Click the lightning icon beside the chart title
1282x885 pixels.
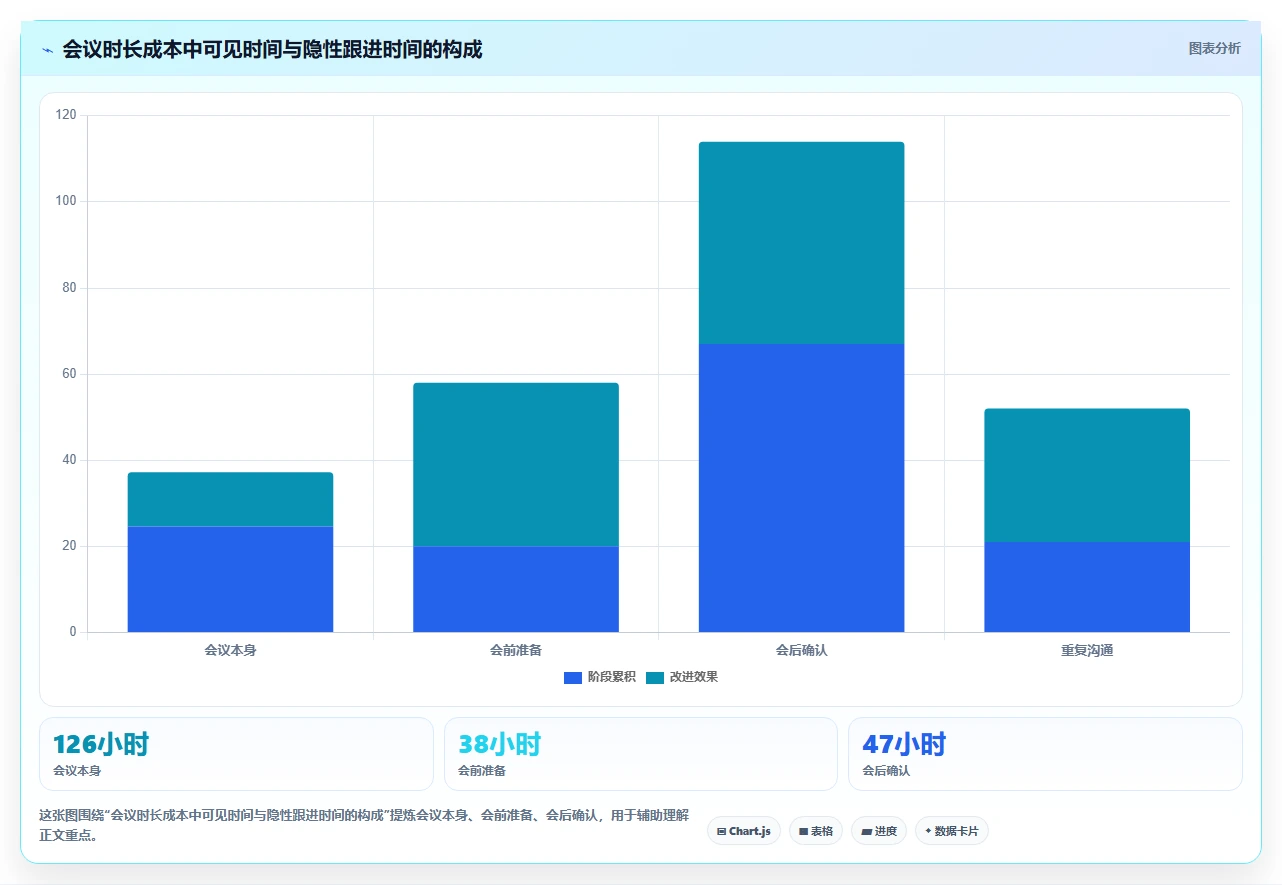coord(48,50)
